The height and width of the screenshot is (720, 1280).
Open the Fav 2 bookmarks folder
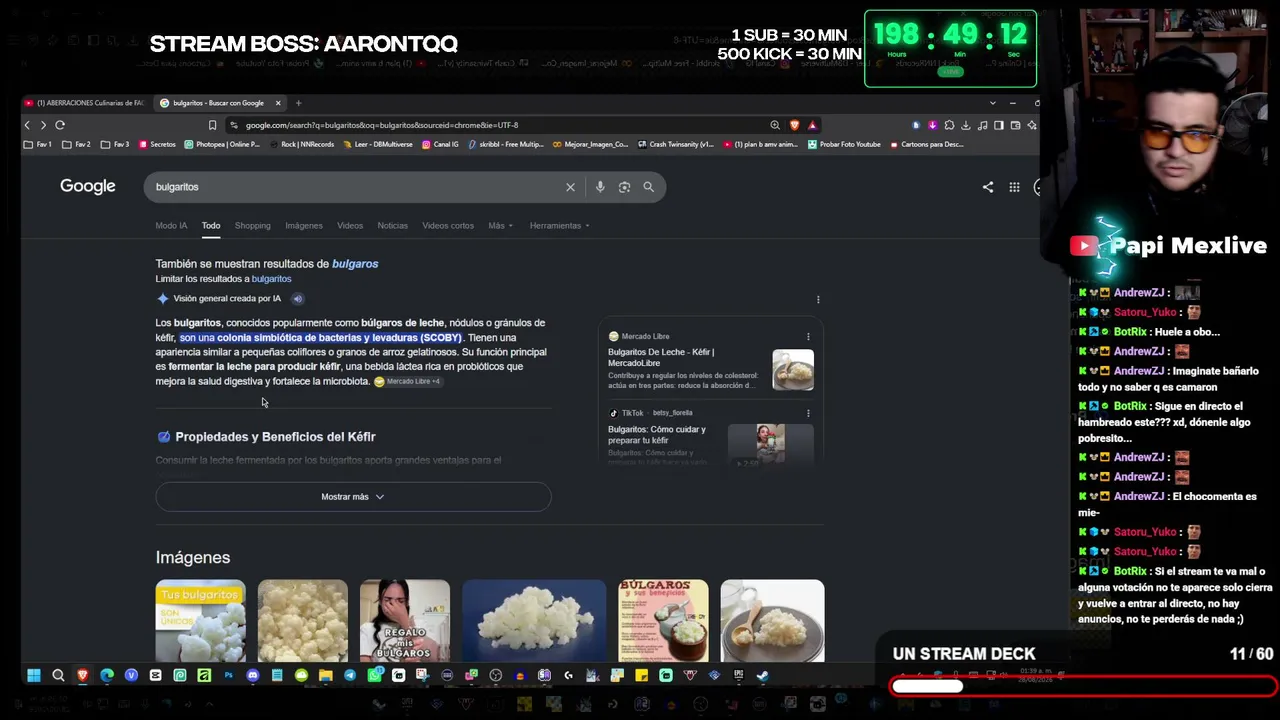point(76,144)
